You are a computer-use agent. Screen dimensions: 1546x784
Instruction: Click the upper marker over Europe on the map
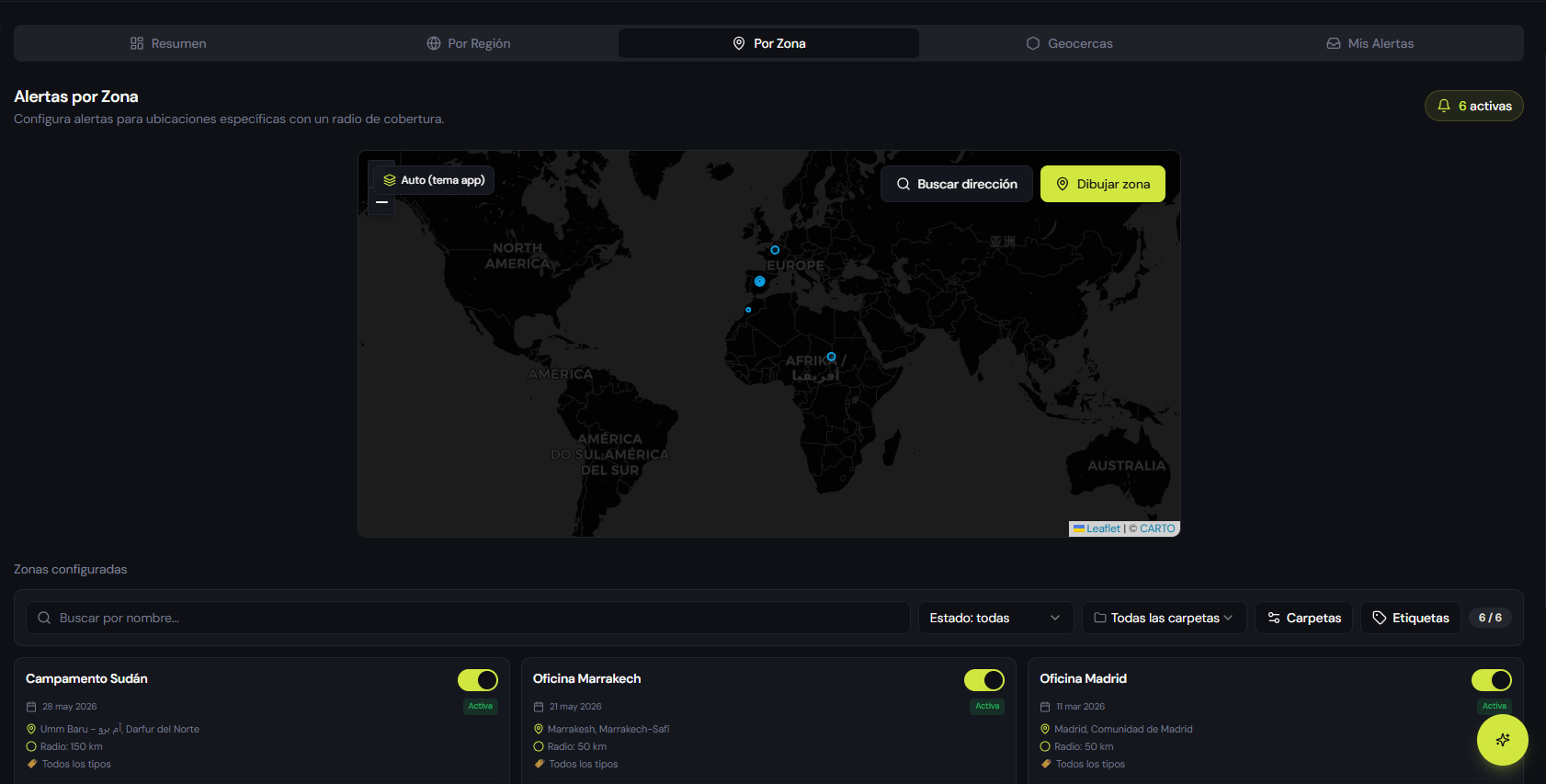pyautogui.click(x=775, y=250)
